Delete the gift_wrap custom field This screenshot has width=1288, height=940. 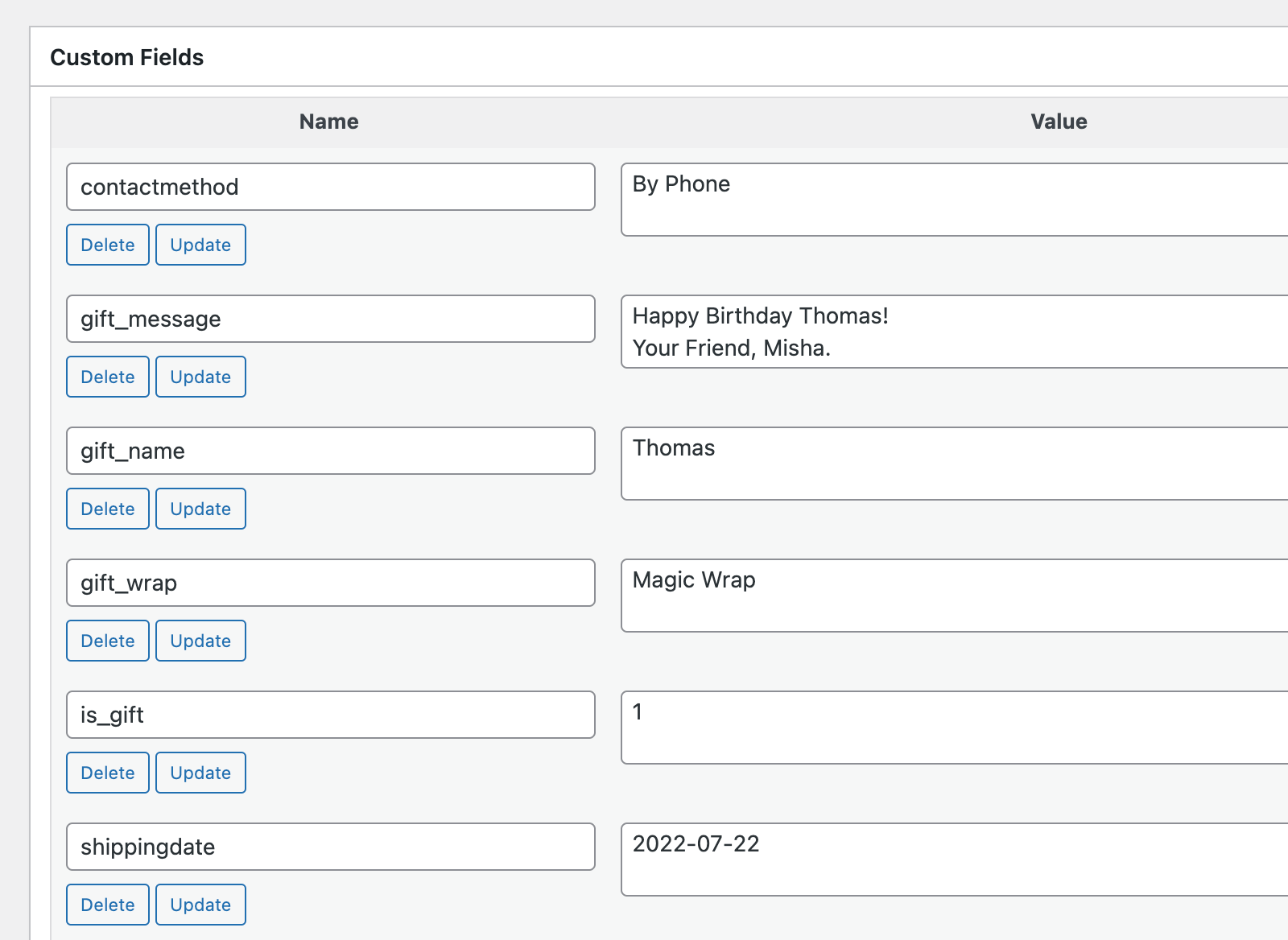tap(107, 641)
